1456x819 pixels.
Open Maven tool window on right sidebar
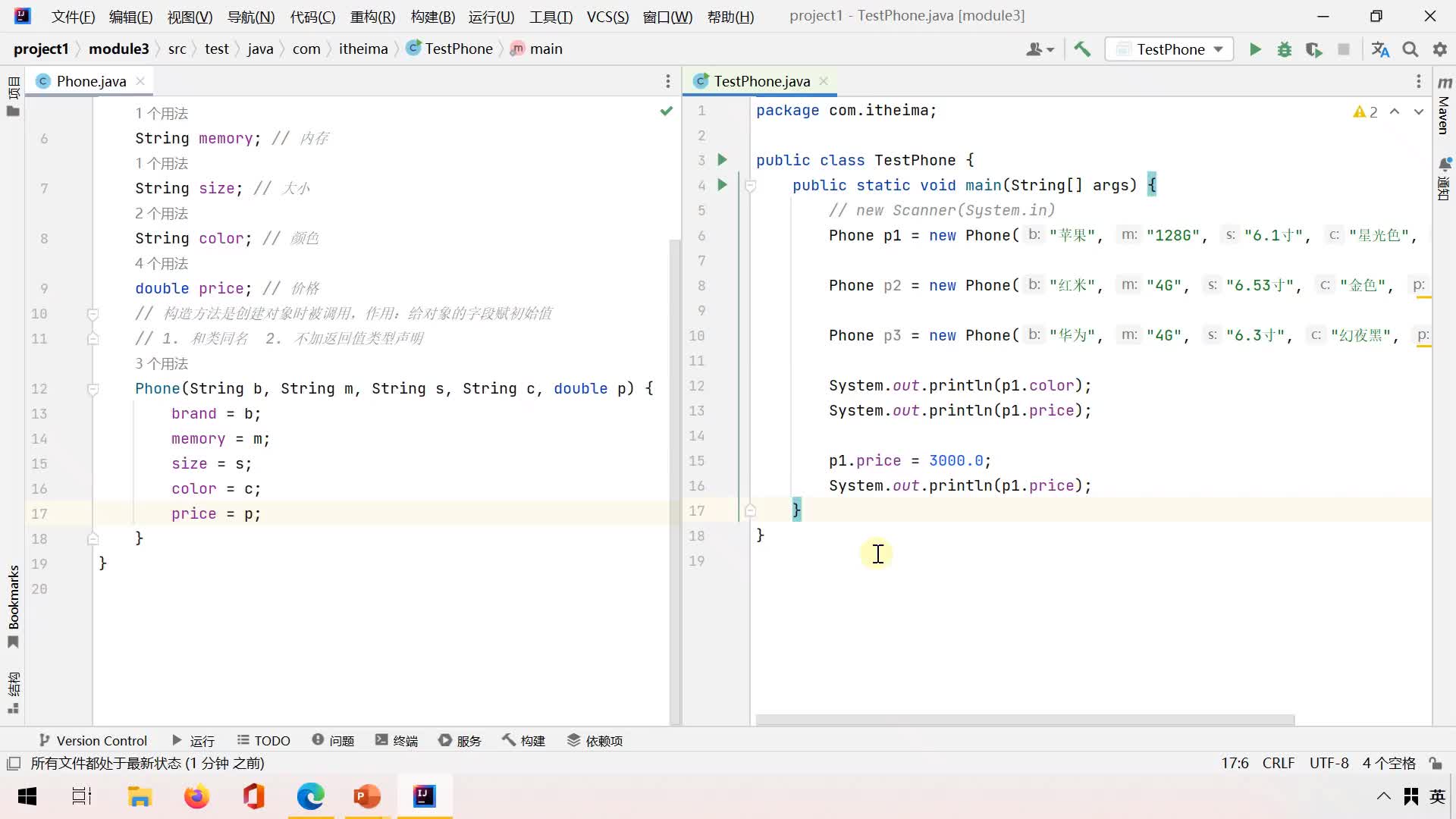coord(1444,105)
